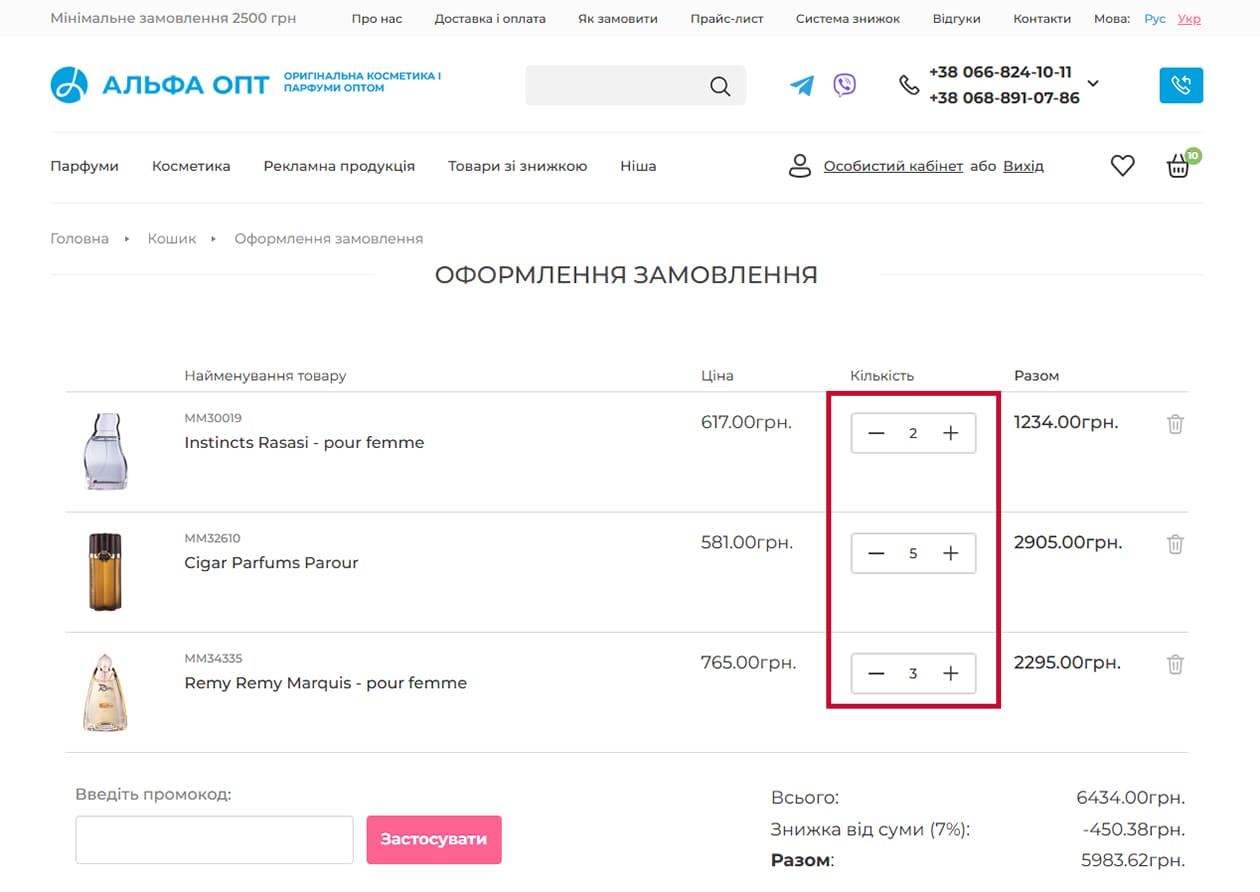Viewport: 1260px width, 892px height.
Task: Open the Viber messenger icon
Action: point(845,85)
